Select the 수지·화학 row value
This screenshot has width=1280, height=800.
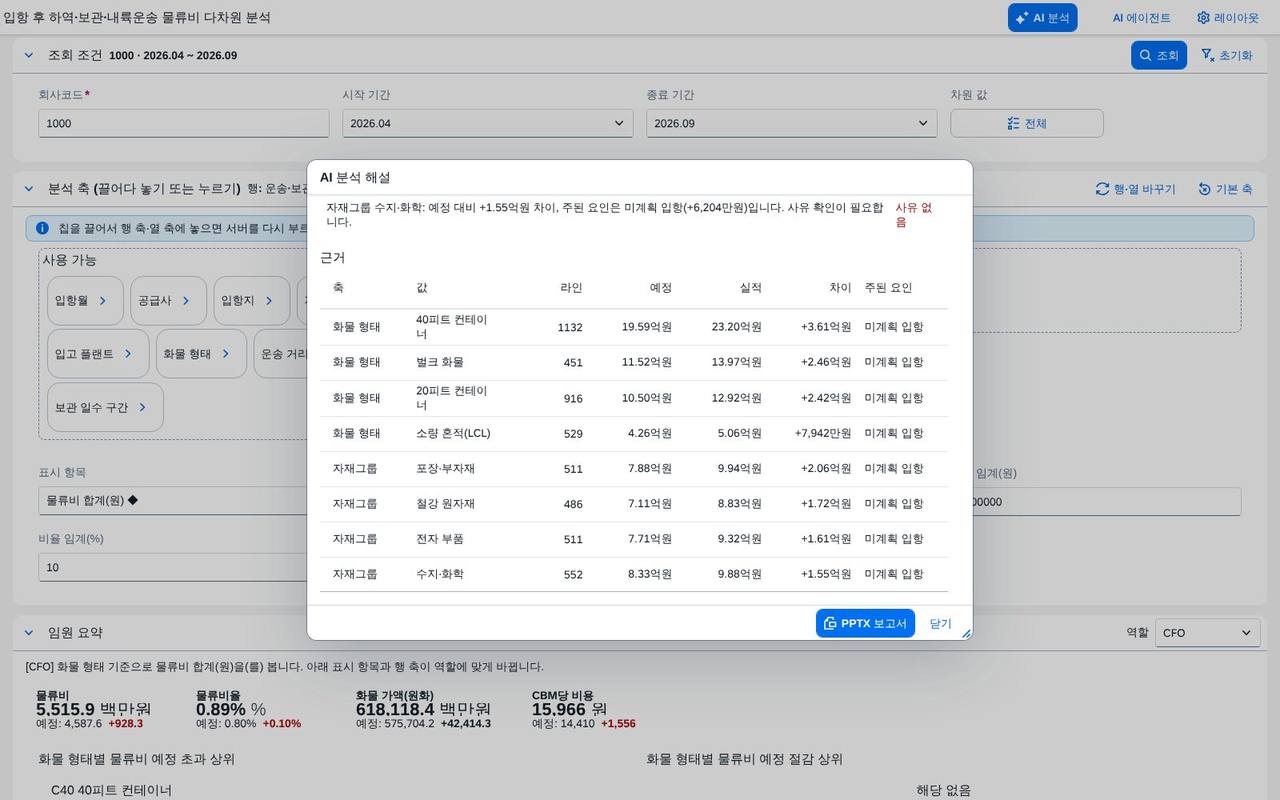click(440, 574)
